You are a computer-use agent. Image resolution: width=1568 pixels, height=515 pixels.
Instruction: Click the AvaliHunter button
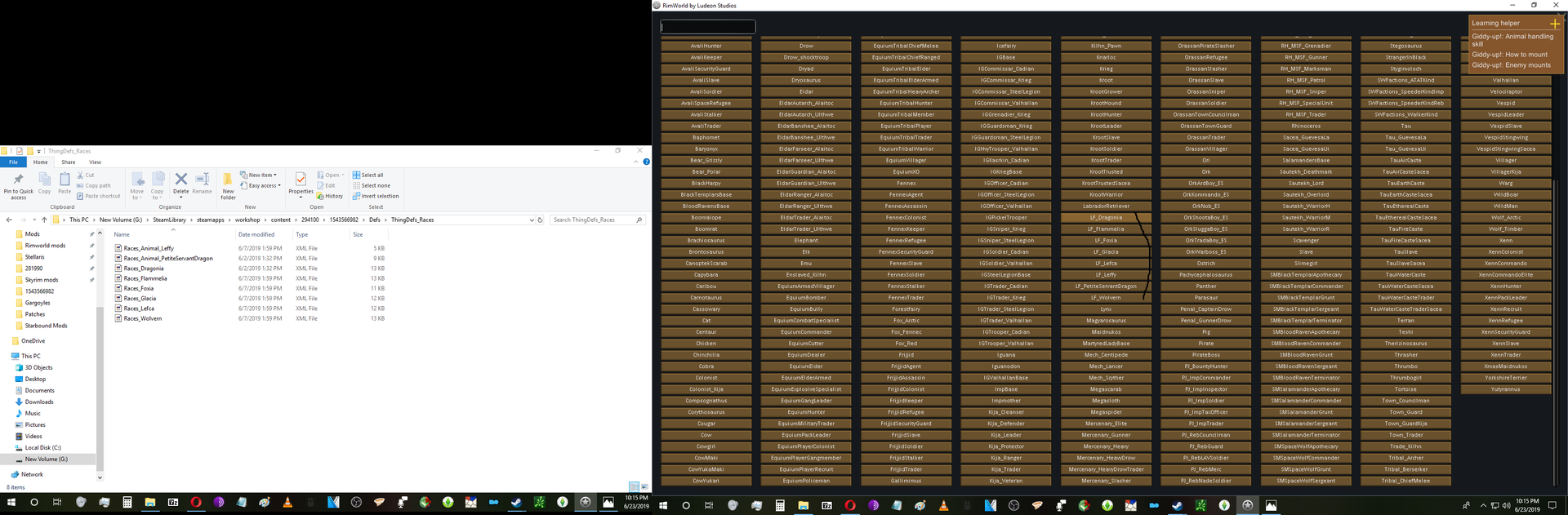(x=706, y=47)
